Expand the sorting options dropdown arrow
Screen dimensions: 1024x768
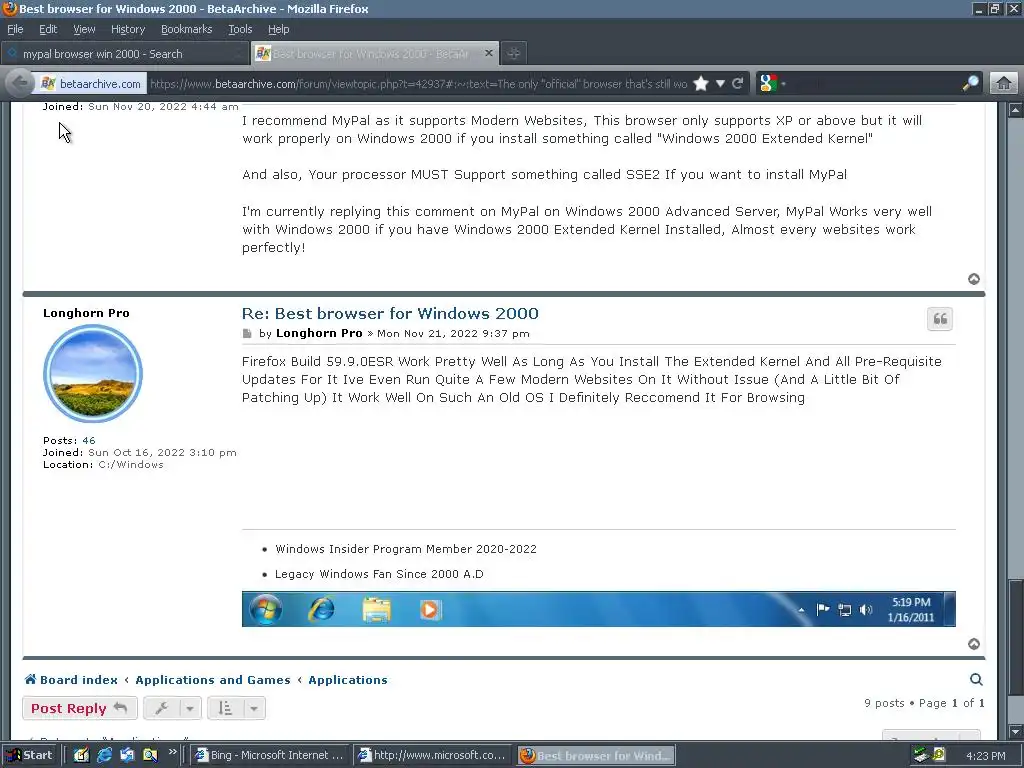click(254, 708)
